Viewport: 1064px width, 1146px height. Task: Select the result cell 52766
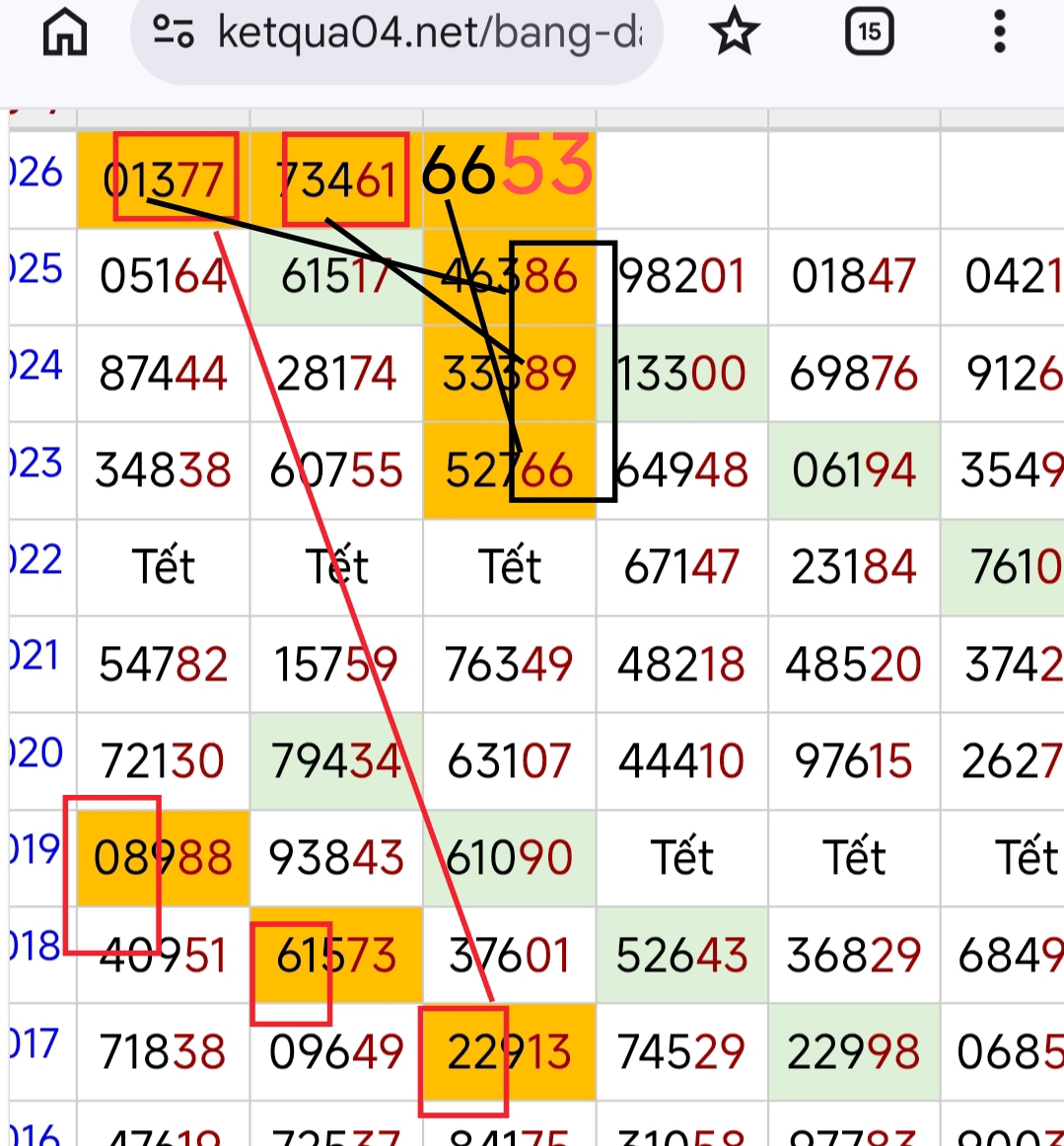point(510,470)
